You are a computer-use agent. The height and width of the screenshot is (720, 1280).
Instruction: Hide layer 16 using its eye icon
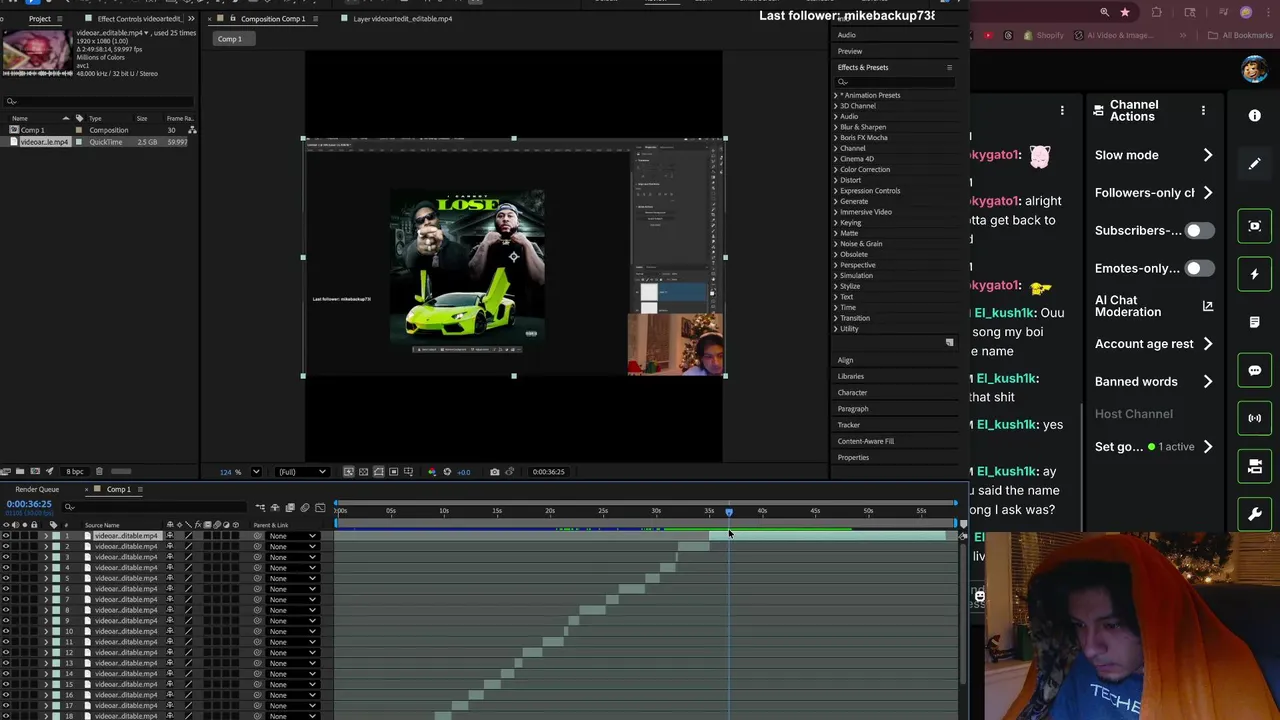pyautogui.click(x=6, y=695)
